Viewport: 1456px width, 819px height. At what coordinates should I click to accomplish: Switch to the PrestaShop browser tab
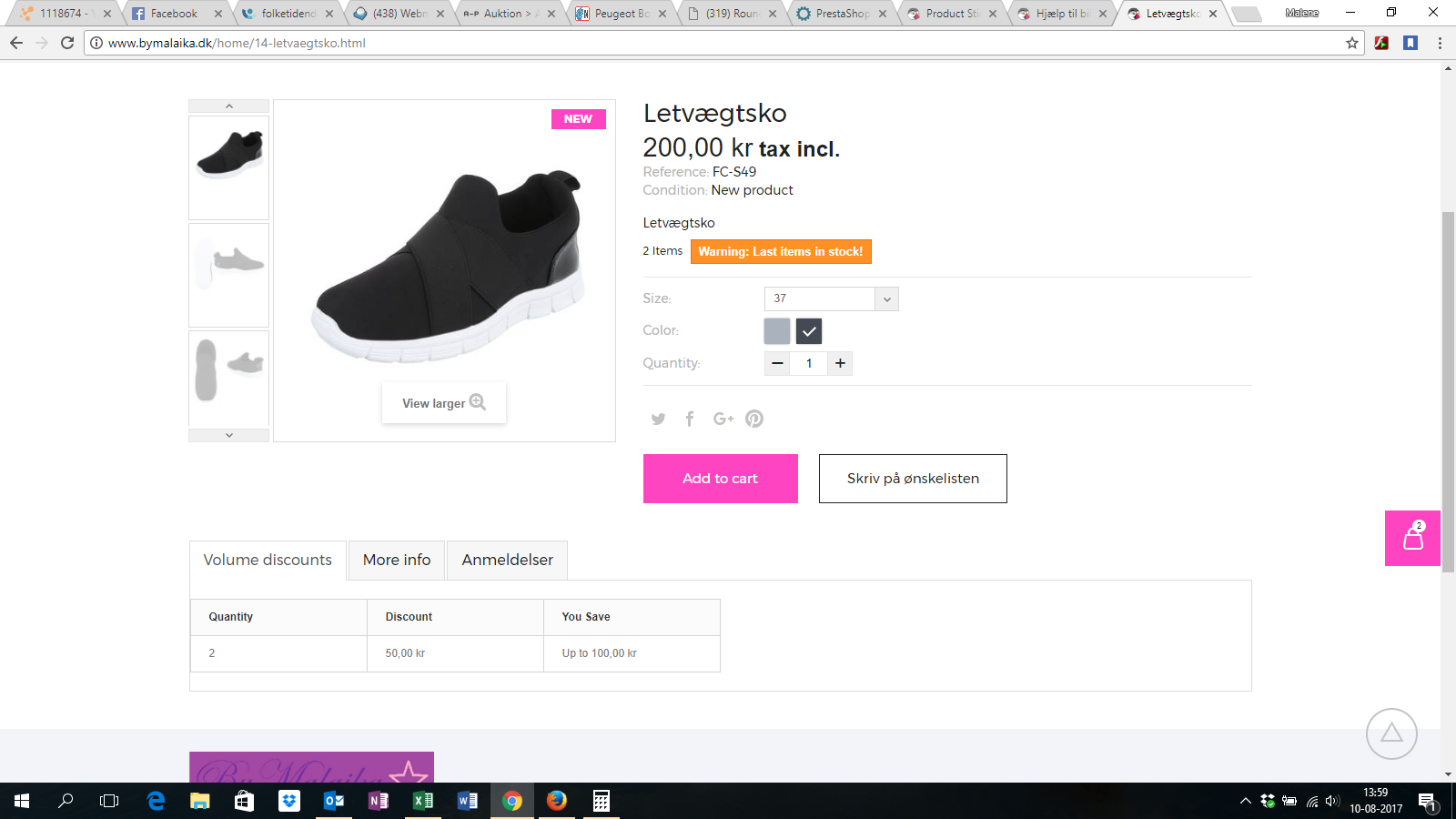842,14
